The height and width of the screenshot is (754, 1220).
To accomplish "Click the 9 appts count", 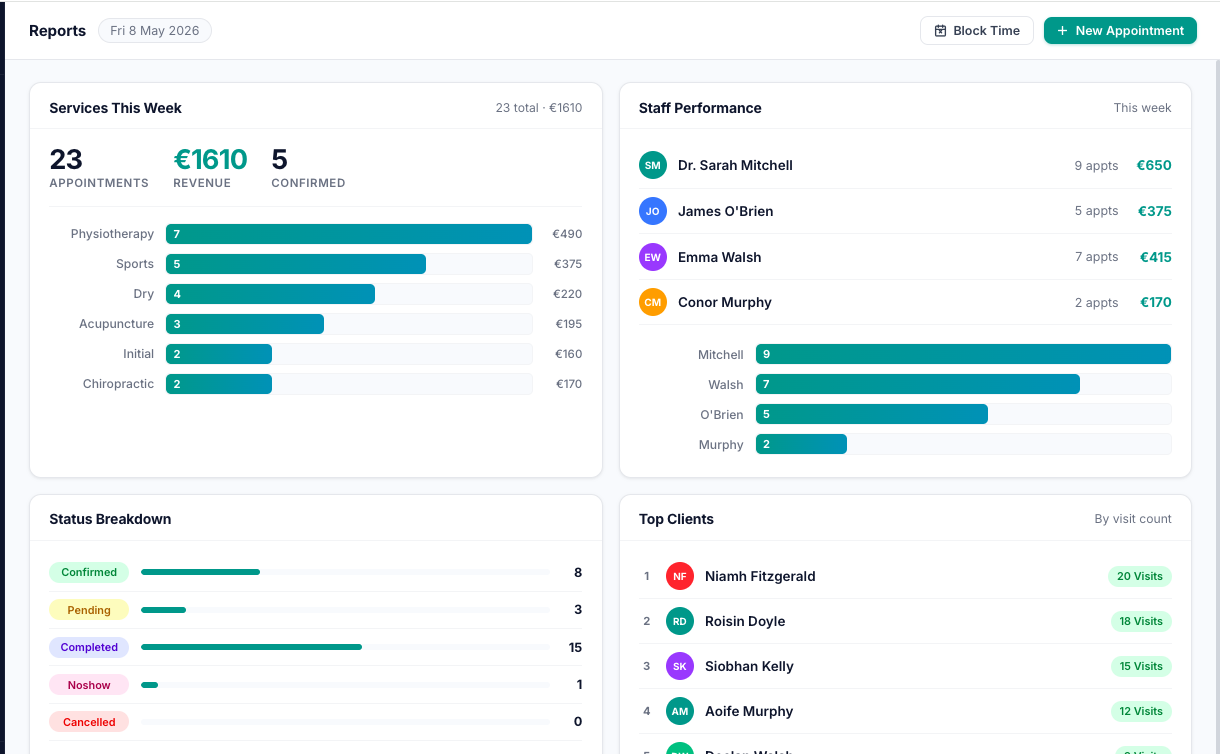I will (x=1096, y=166).
